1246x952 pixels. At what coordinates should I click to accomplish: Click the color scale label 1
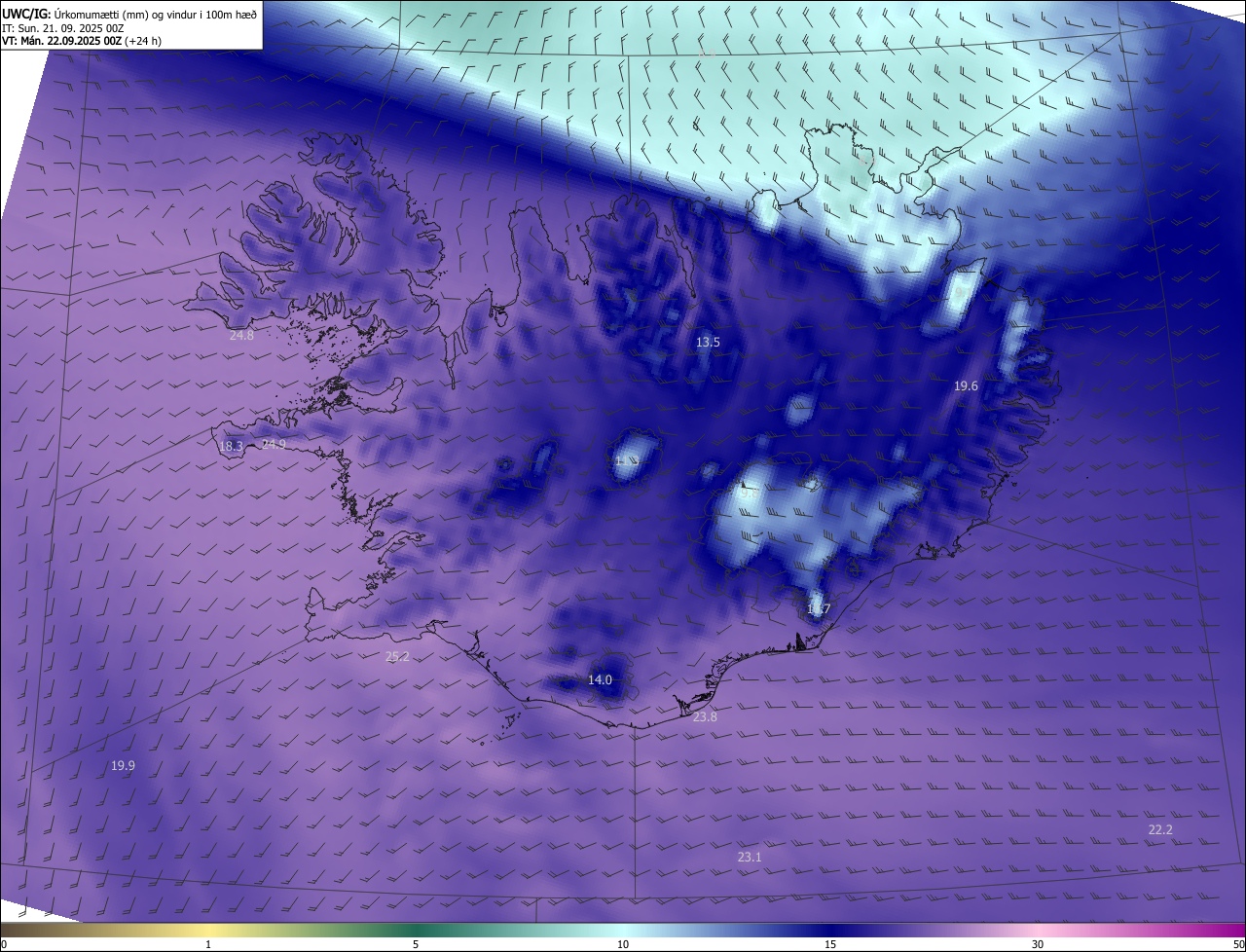208,945
